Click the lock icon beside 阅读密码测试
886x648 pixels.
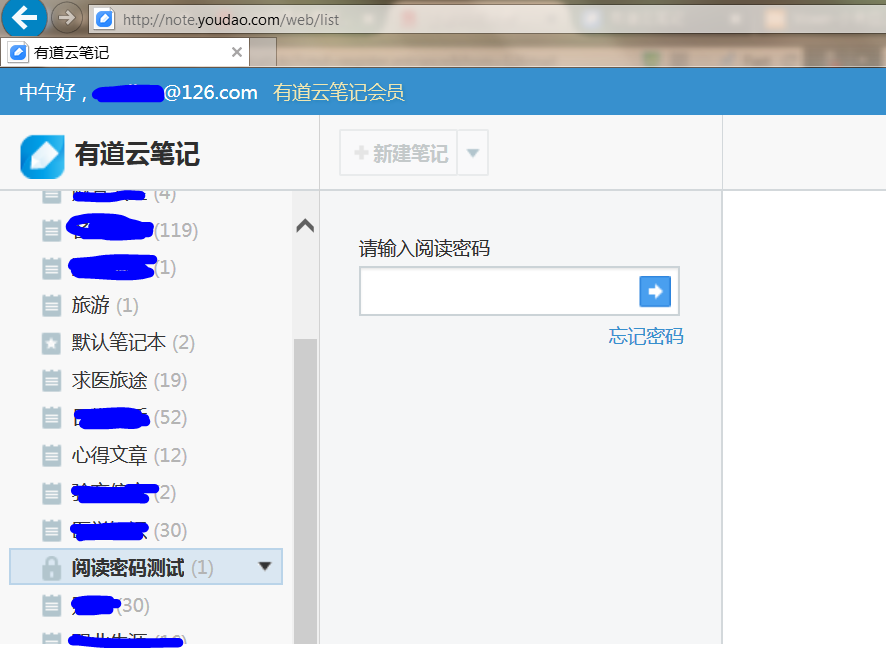pyautogui.click(x=51, y=568)
